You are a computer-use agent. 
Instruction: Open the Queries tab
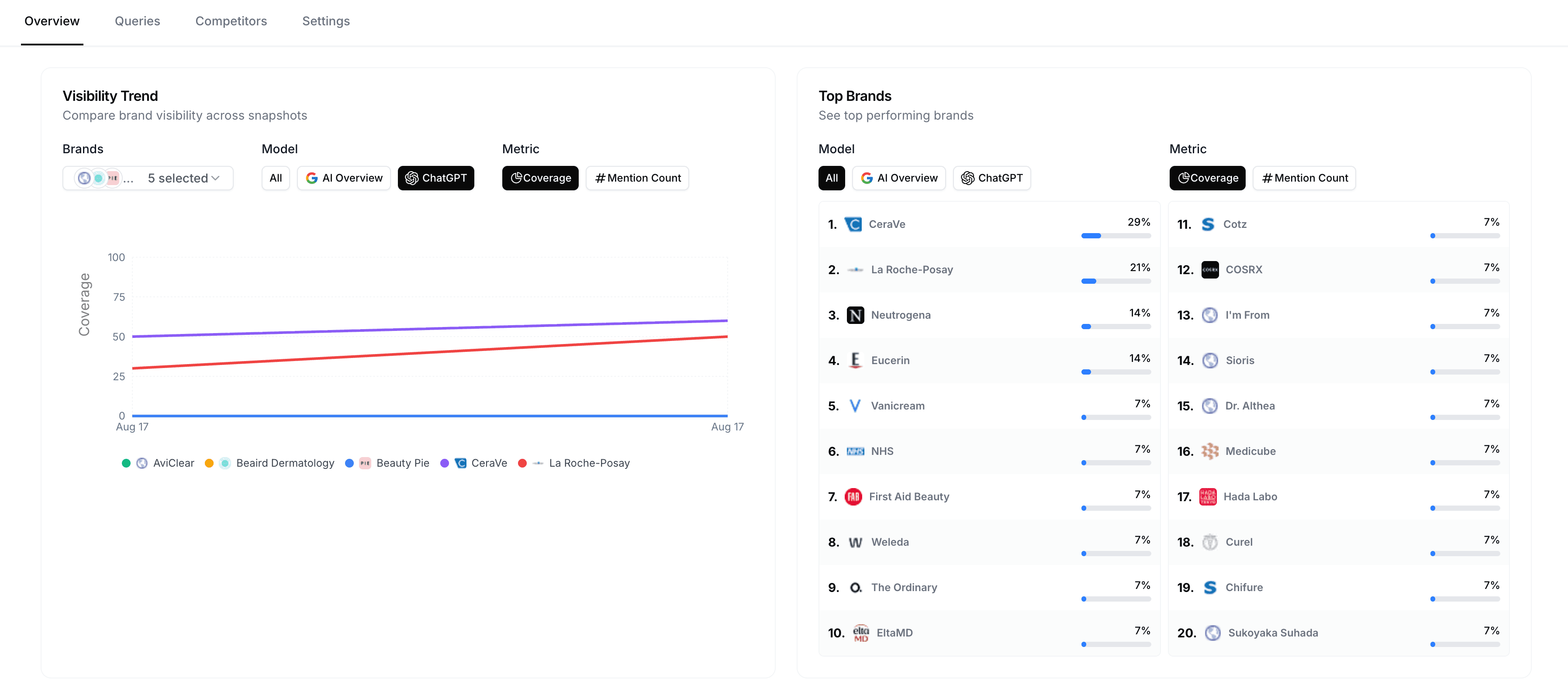[x=138, y=21]
